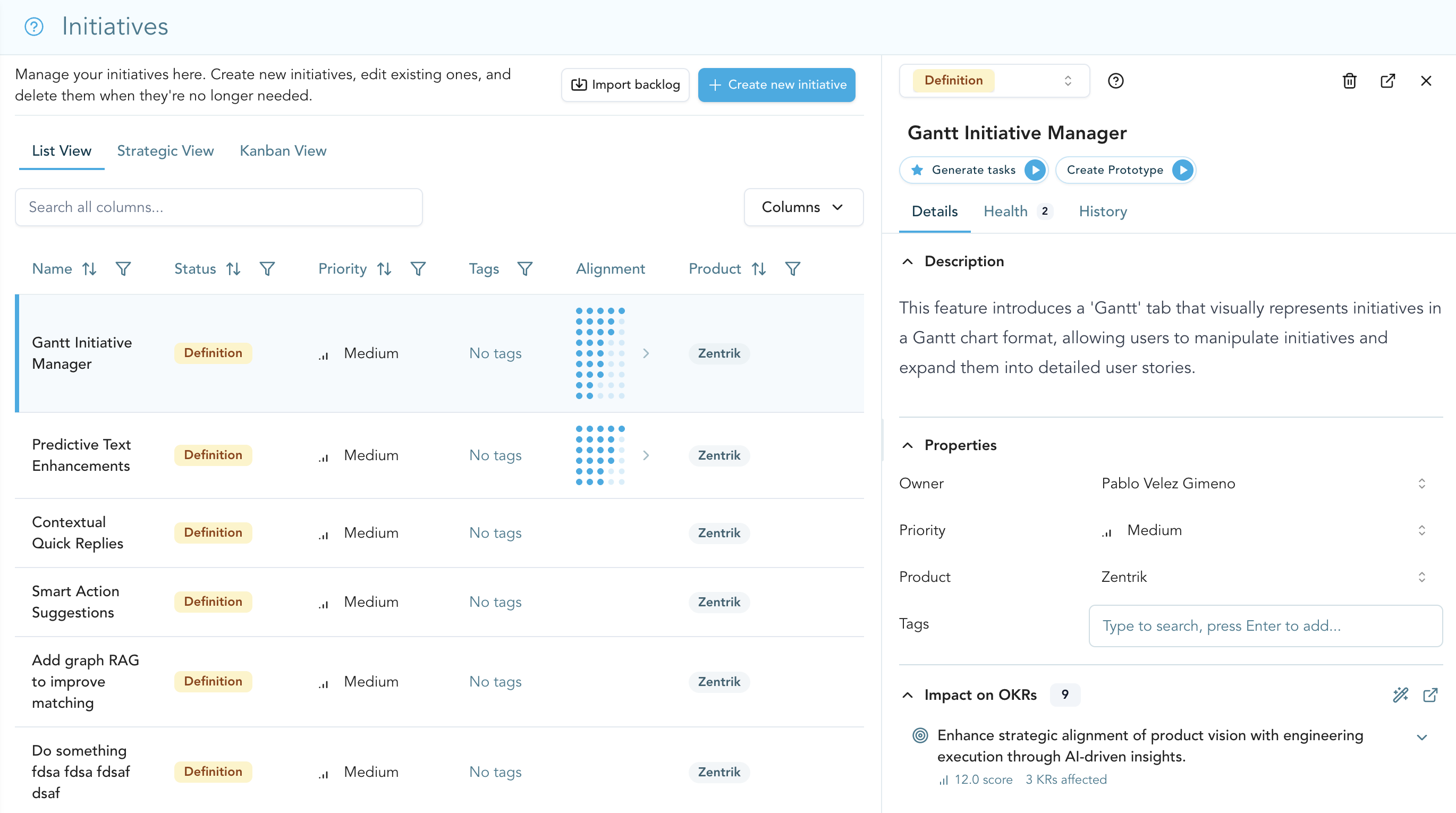
Task: Filter the Tags column
Action: pyautogui.click(x=524, y=268)
